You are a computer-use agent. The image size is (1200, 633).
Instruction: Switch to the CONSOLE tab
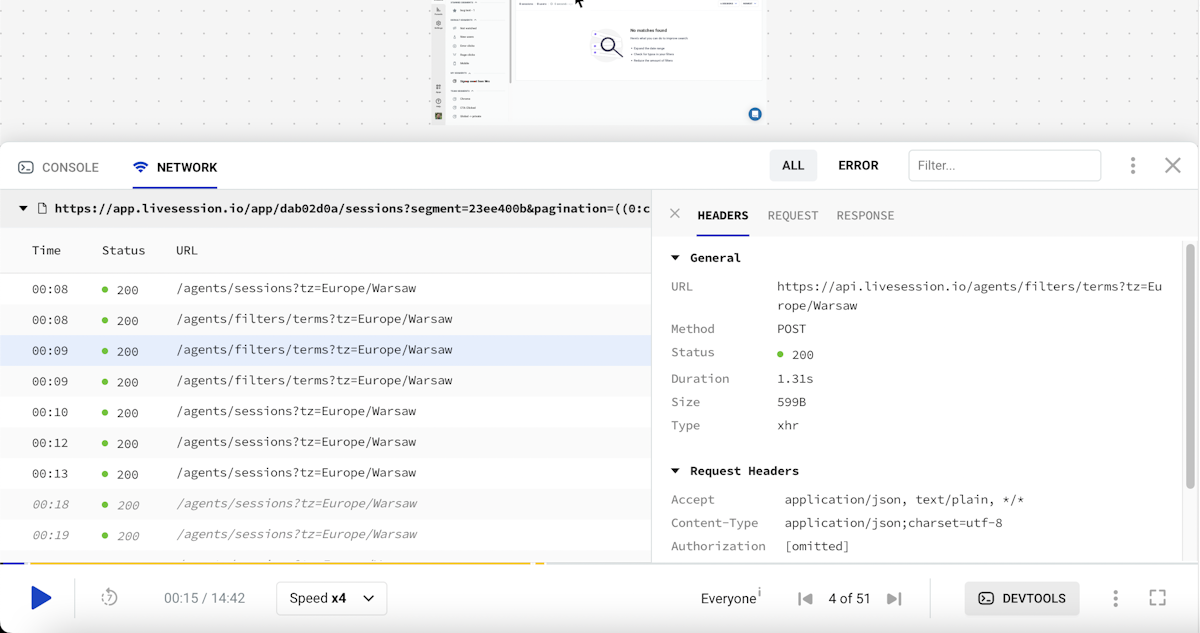[x=59, y=167]
